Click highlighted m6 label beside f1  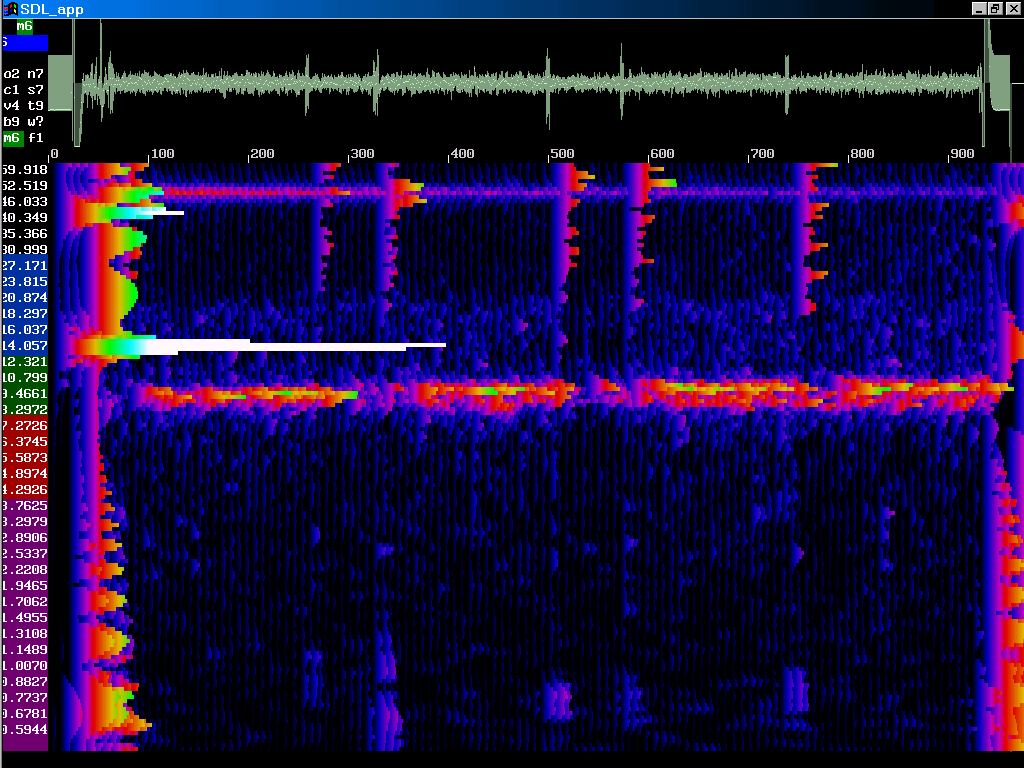(x=12, y=137)
